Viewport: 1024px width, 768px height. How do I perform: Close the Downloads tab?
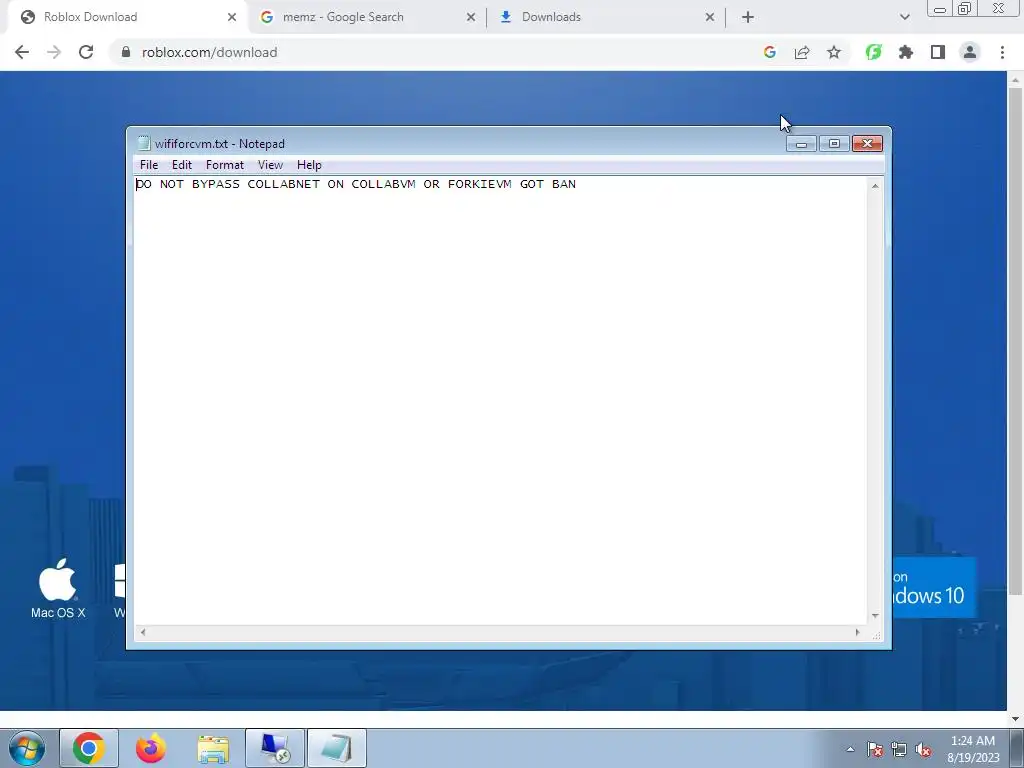point(710,17)
